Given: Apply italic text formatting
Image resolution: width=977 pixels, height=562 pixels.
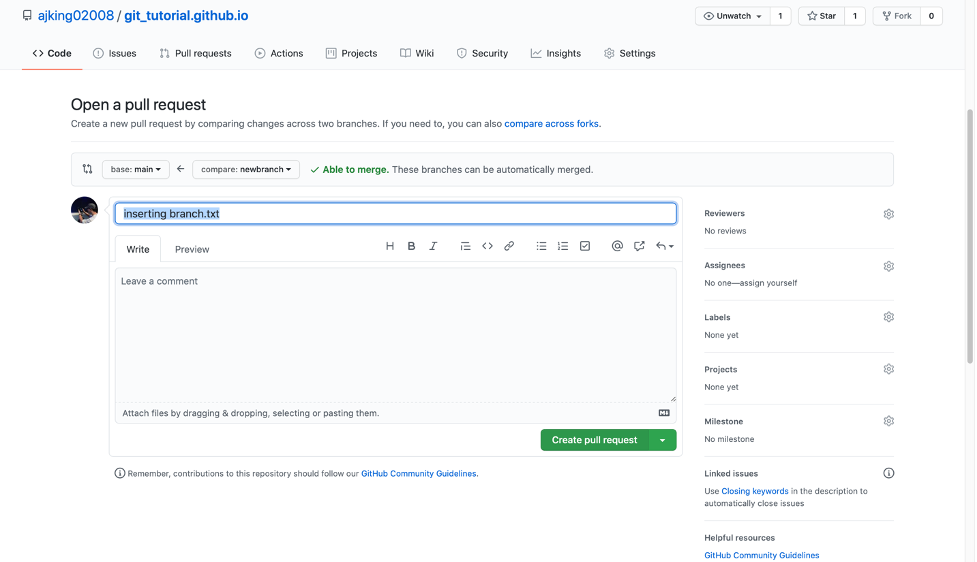Looking at the screenshot, I should point(433,246).
